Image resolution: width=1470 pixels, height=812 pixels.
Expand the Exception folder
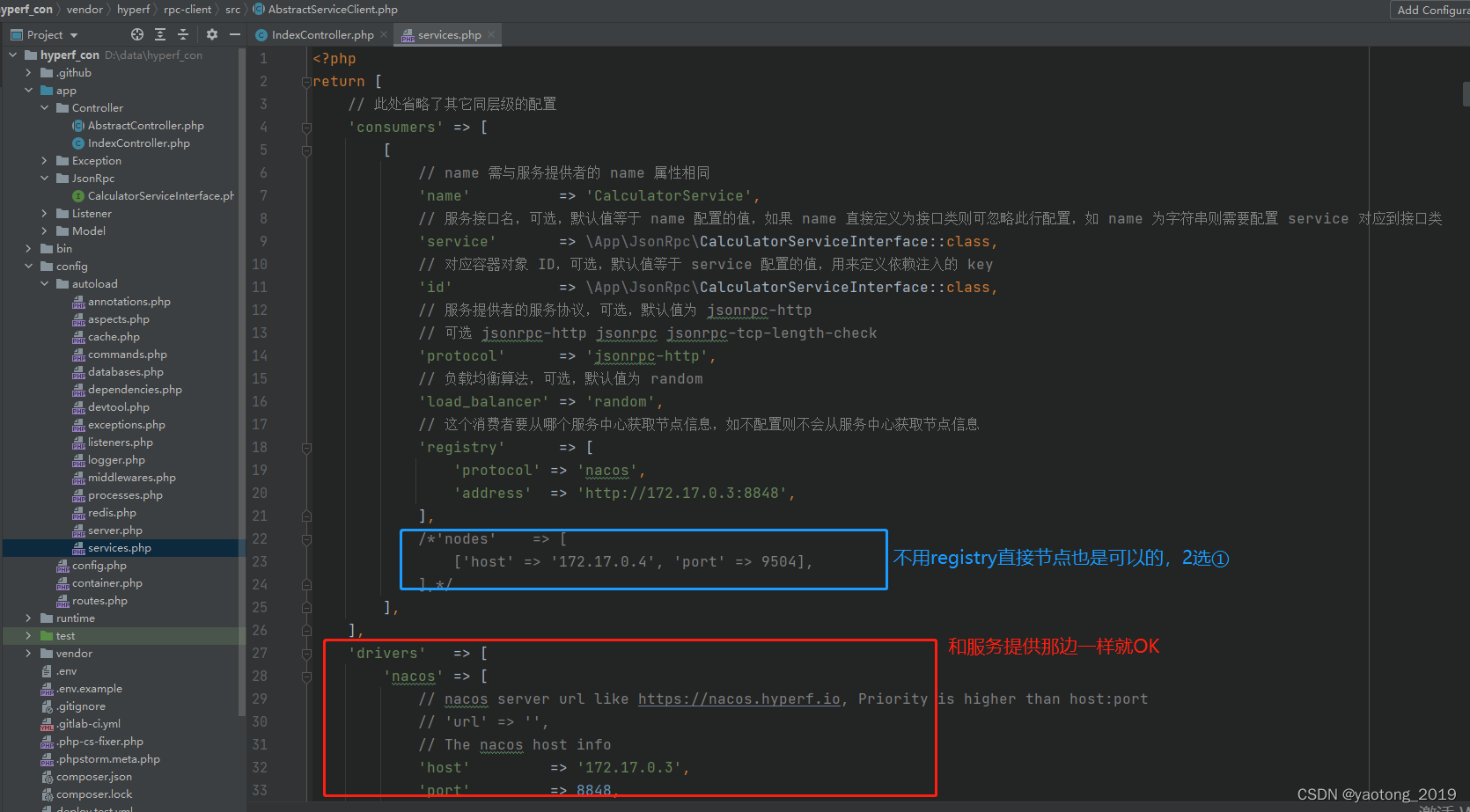click(x=43, y=160)
